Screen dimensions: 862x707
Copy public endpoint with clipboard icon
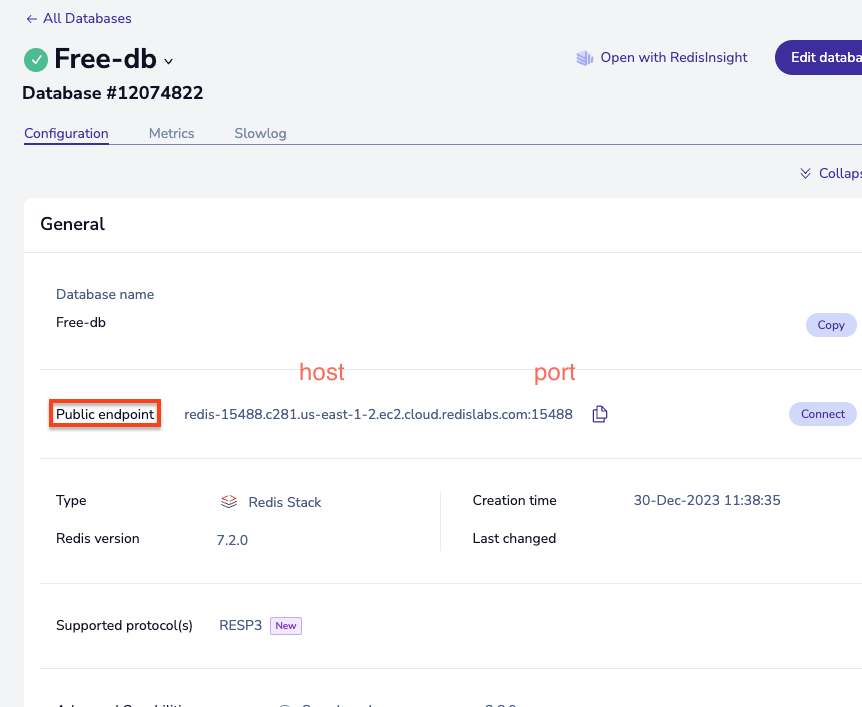pos(600,414)
